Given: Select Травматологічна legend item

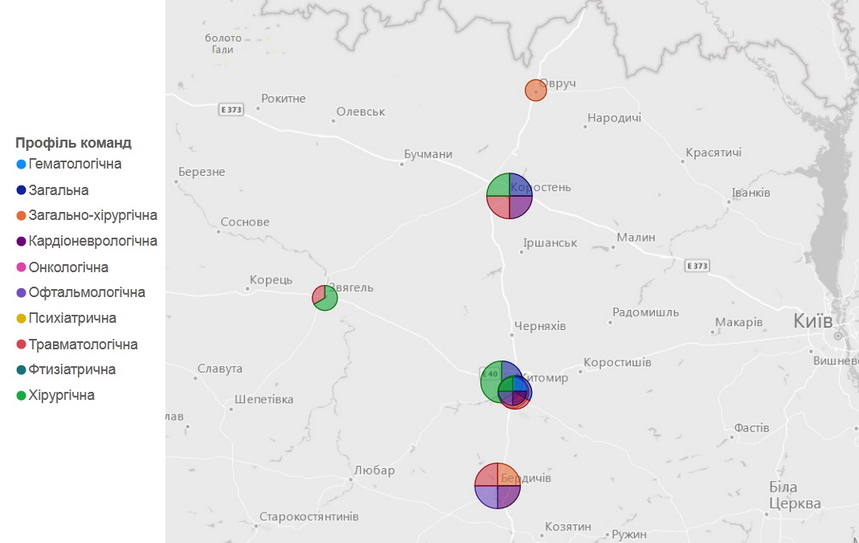Looking at the screenshot, I should click(x=83, y=344).
